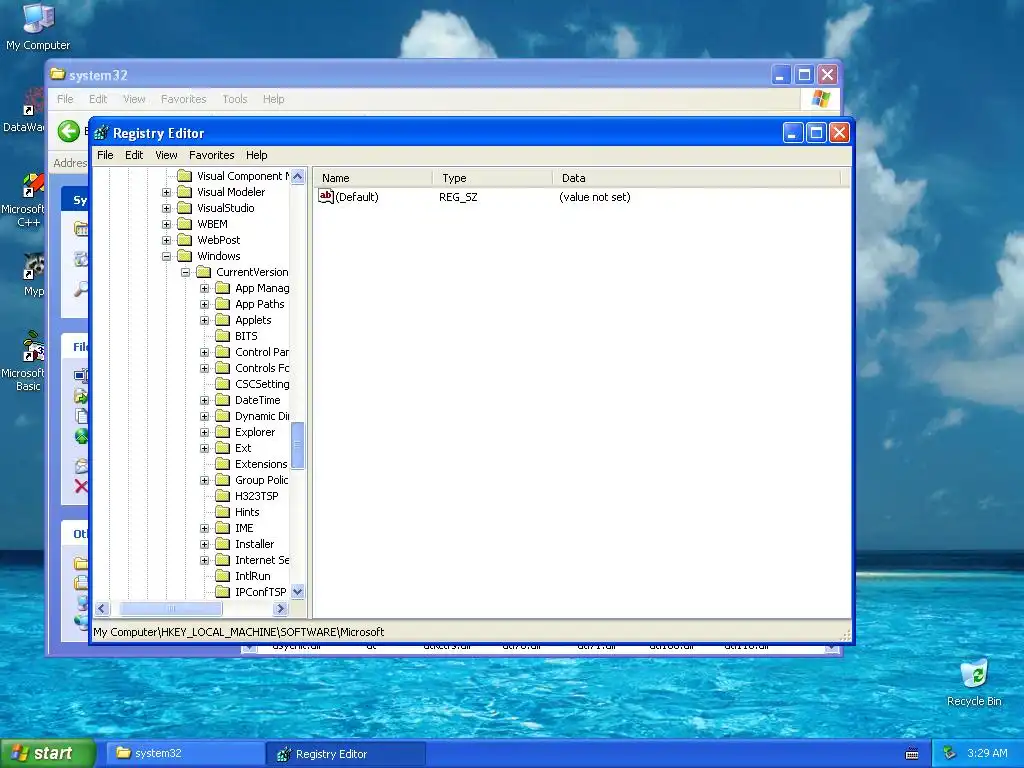Click the taskbar clock showing 3:29 AM
The height and width of the screenshot is (768, 1024).
987,753
